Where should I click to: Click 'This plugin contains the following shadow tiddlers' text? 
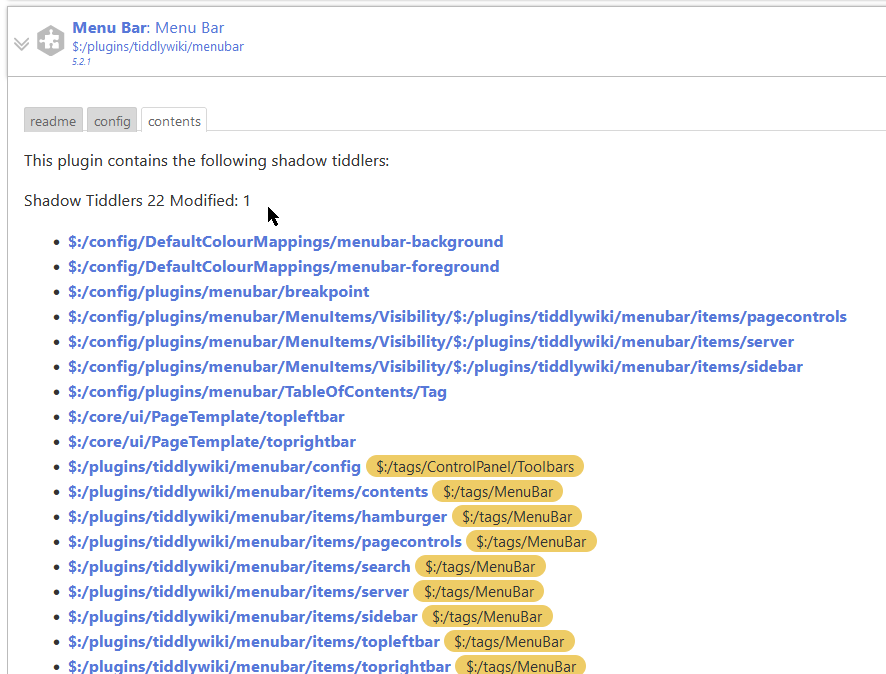click(x=206, y=161)
